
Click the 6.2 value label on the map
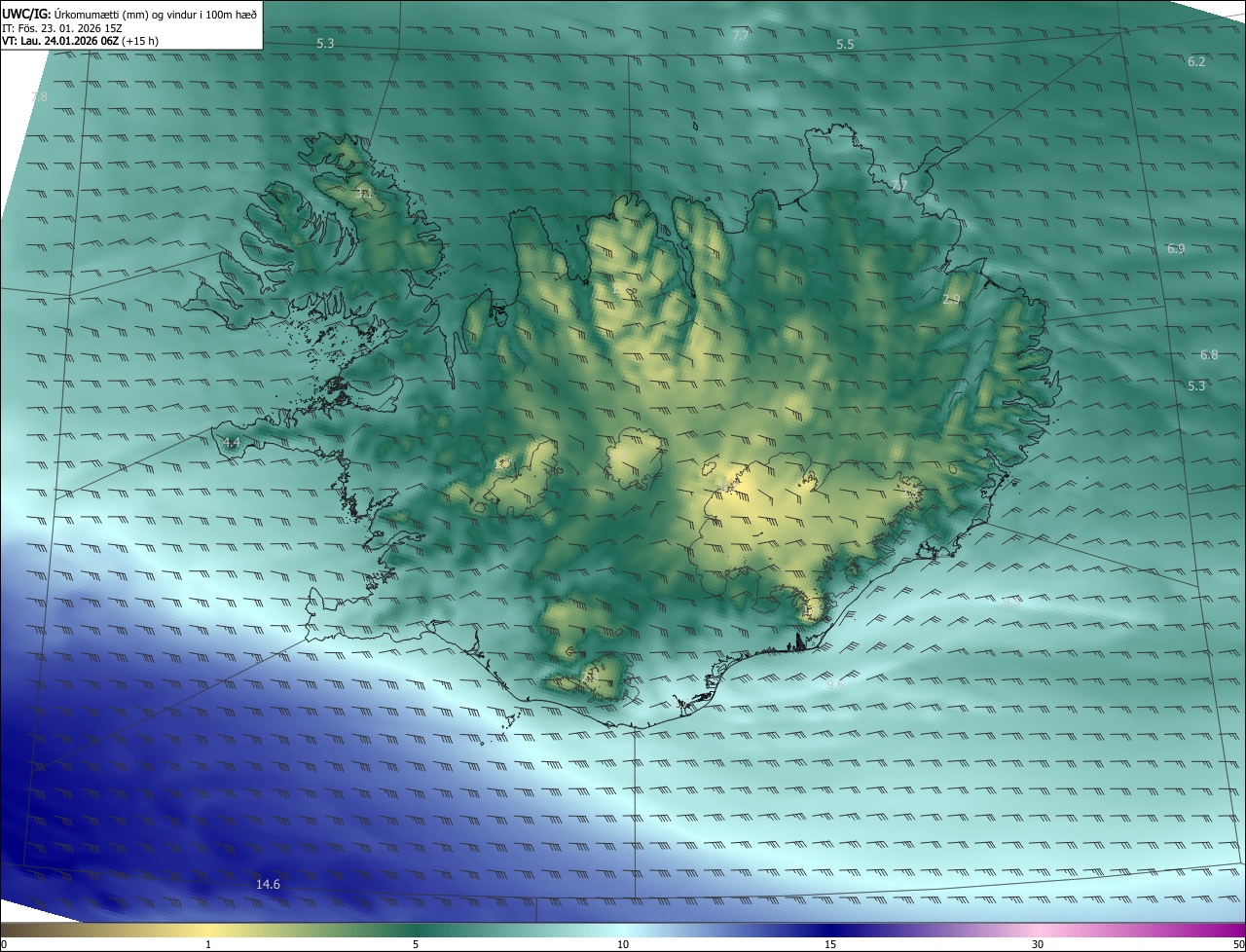[1196, 61]
